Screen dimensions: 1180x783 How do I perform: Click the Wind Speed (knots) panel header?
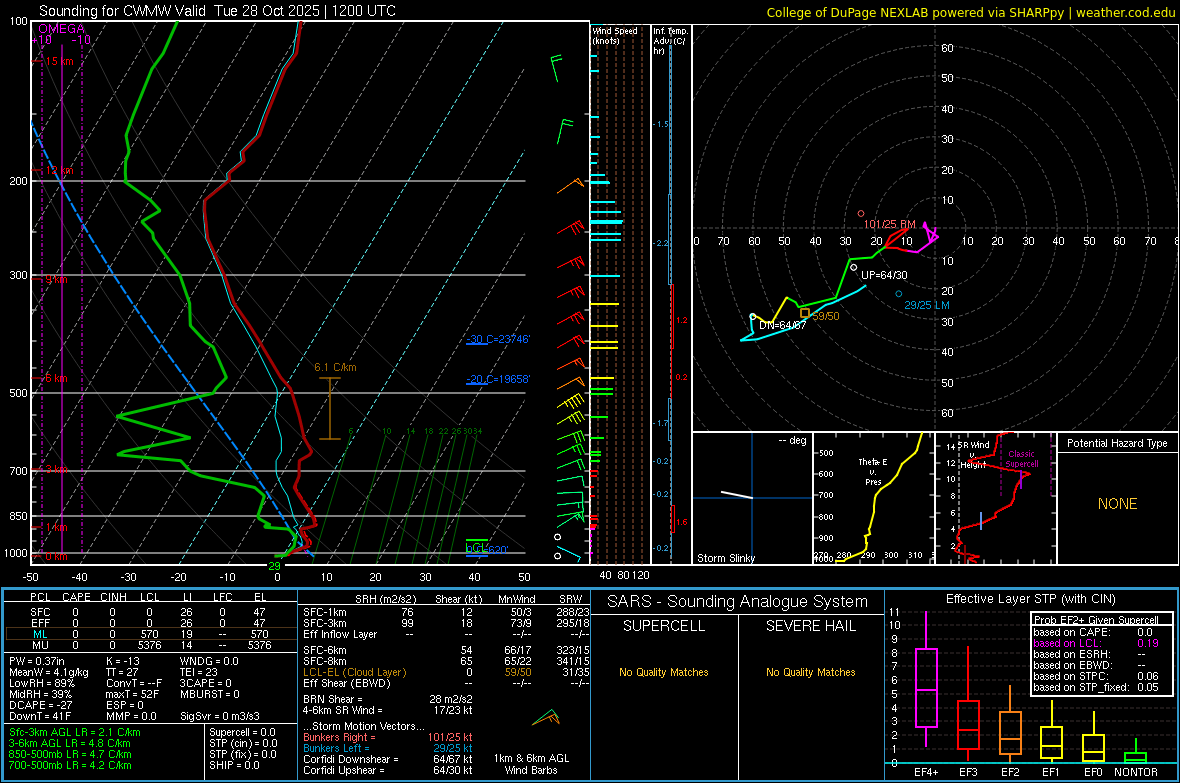pyautogui.click(x=615, y=35)
